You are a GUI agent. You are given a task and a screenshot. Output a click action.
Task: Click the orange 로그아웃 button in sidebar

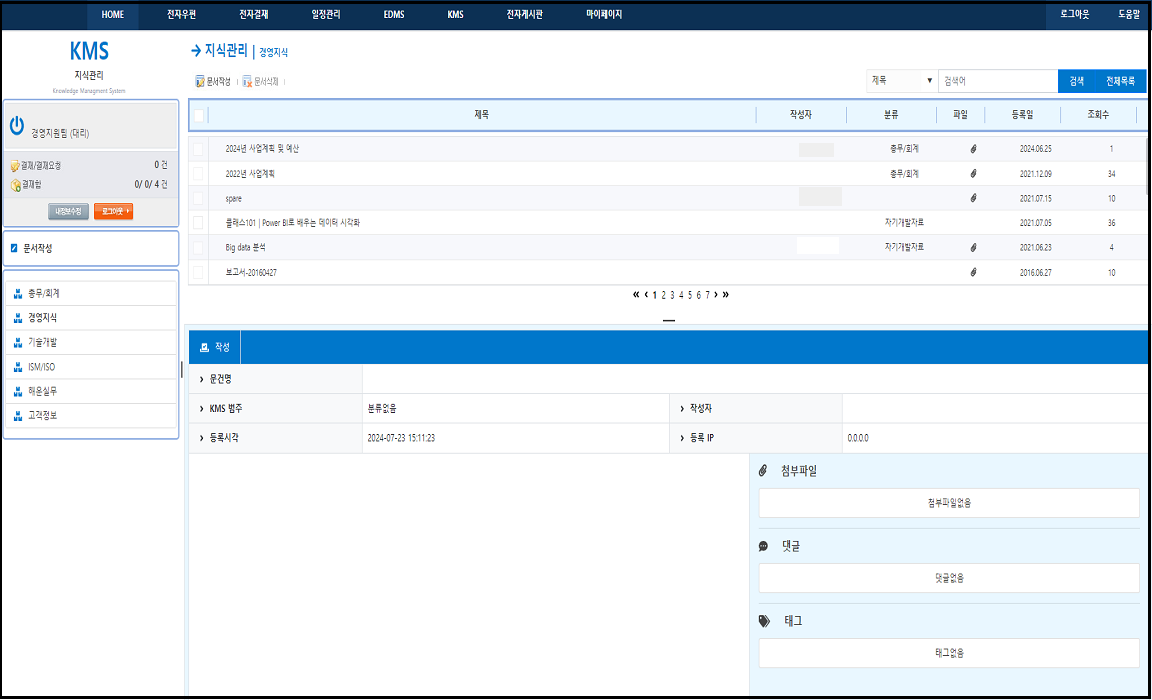[113, 212]
